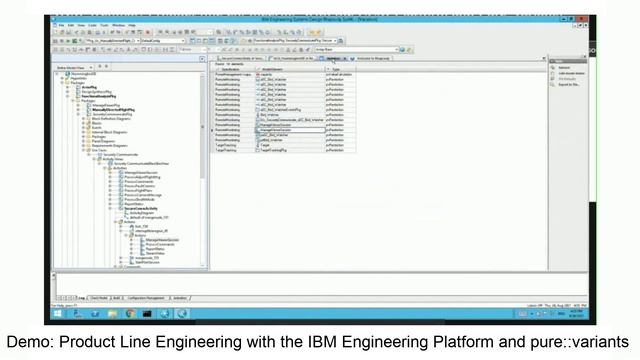Screen dimensions: 640x360
Task: Open the Windows Start button
Action: pos(58,313)
